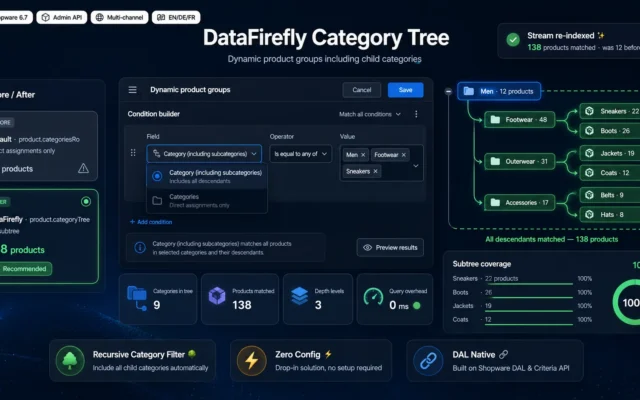Click the Add condition link

pyautogui.click(x=151, y=222)
